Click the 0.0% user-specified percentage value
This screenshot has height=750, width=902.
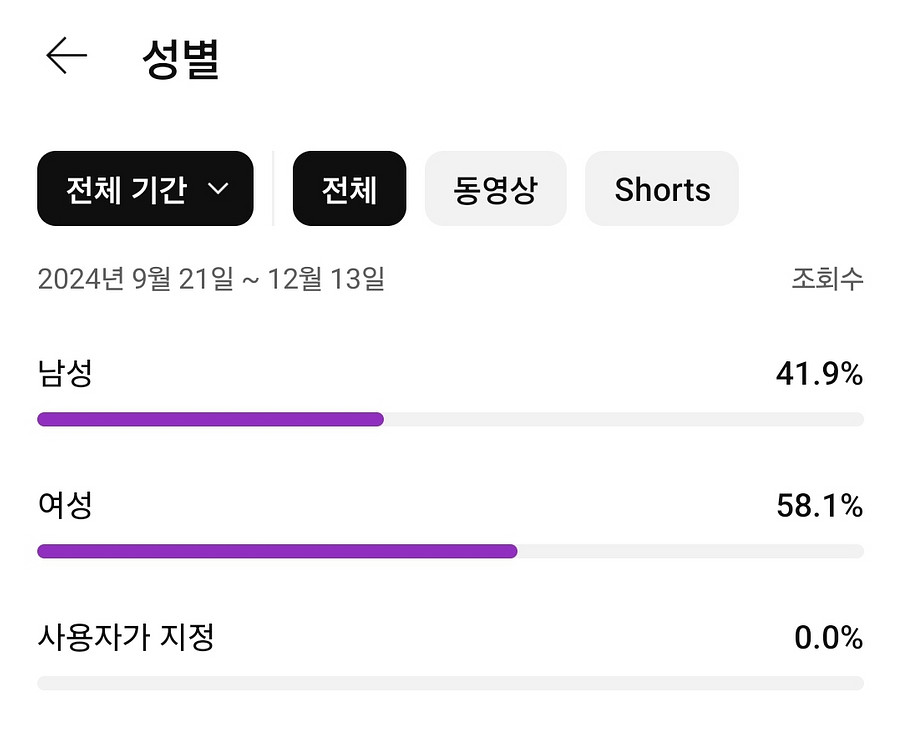[x=828, y=638]
